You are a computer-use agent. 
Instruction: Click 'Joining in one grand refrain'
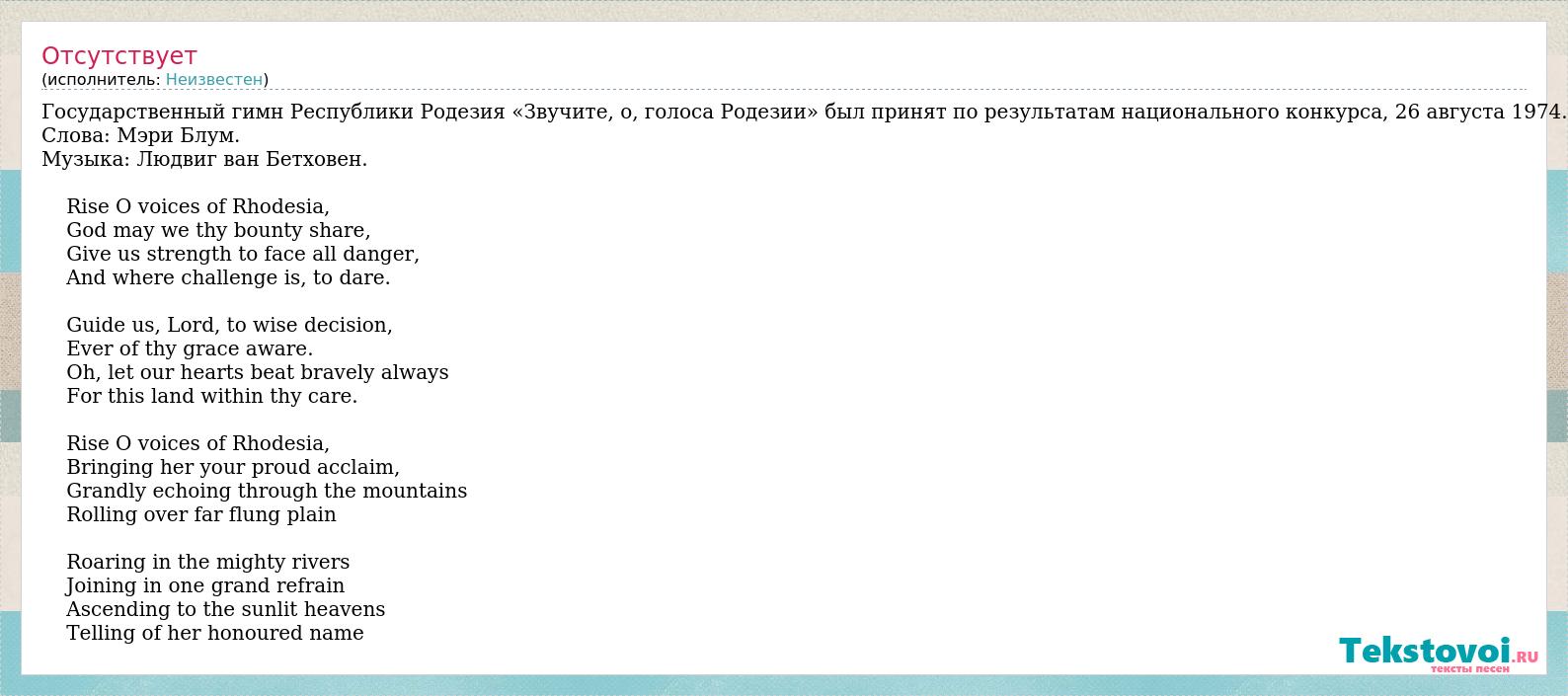click(x=205, y=585)
